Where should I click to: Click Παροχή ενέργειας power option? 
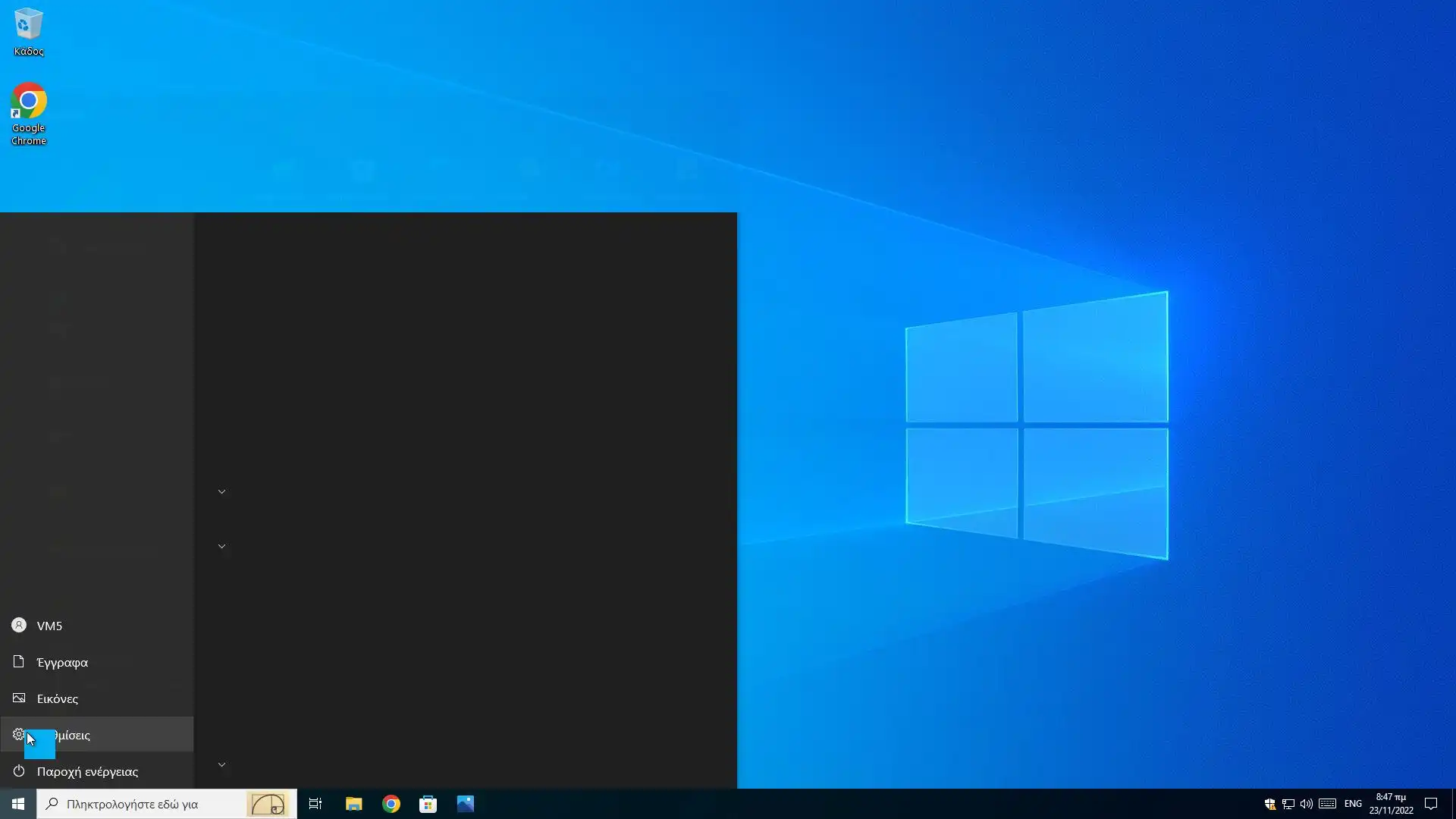[87, 771]
